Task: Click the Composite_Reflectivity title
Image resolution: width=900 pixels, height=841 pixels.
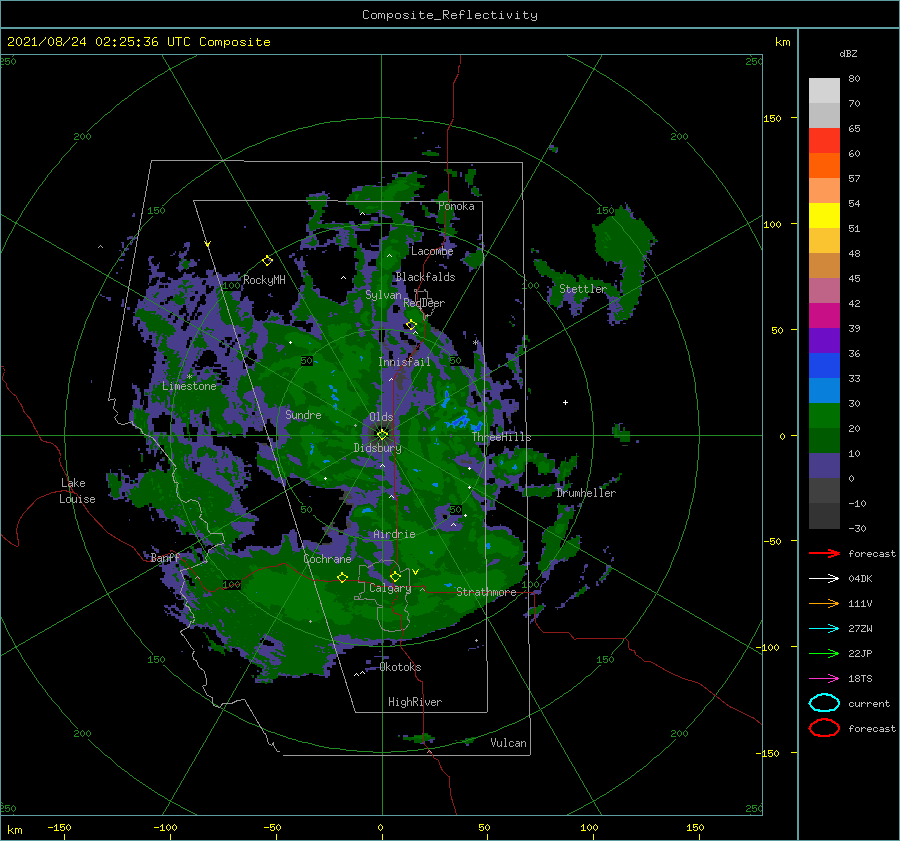Action: [450, 15]
